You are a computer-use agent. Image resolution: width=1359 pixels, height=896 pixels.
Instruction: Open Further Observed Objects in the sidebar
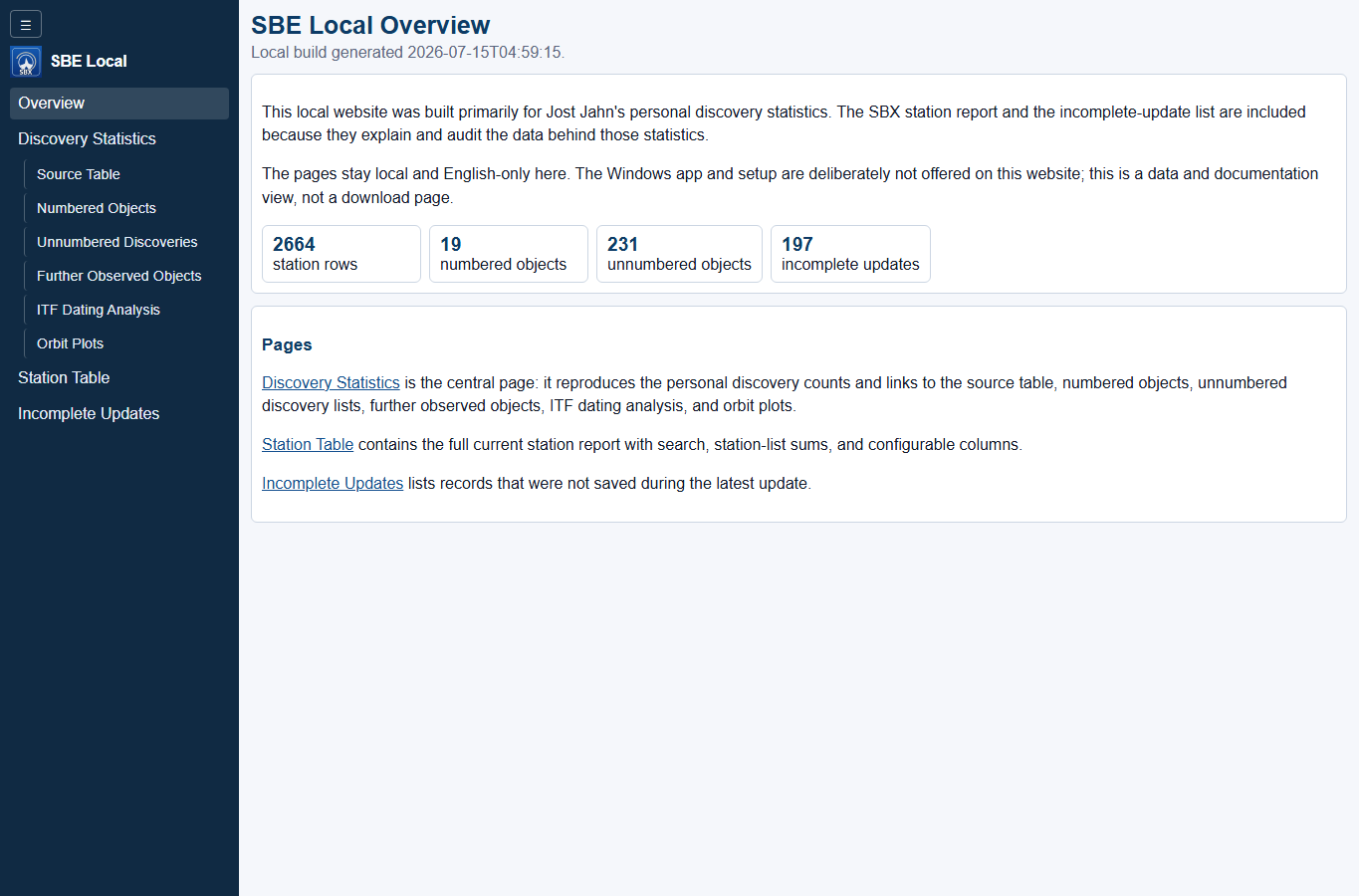pyautogui.click(x=128, y=276)
